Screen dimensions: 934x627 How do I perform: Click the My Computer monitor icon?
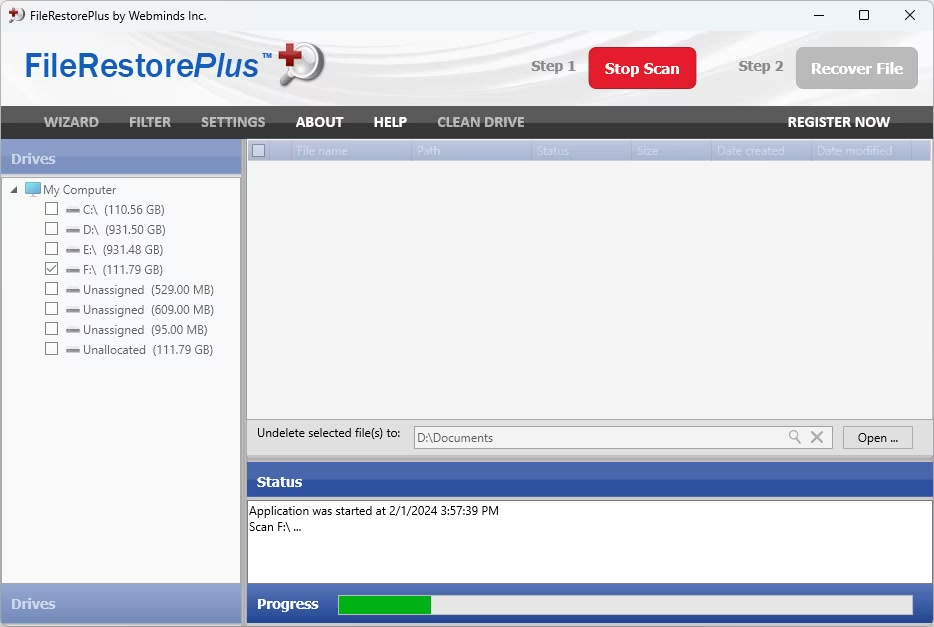(33, 189)
